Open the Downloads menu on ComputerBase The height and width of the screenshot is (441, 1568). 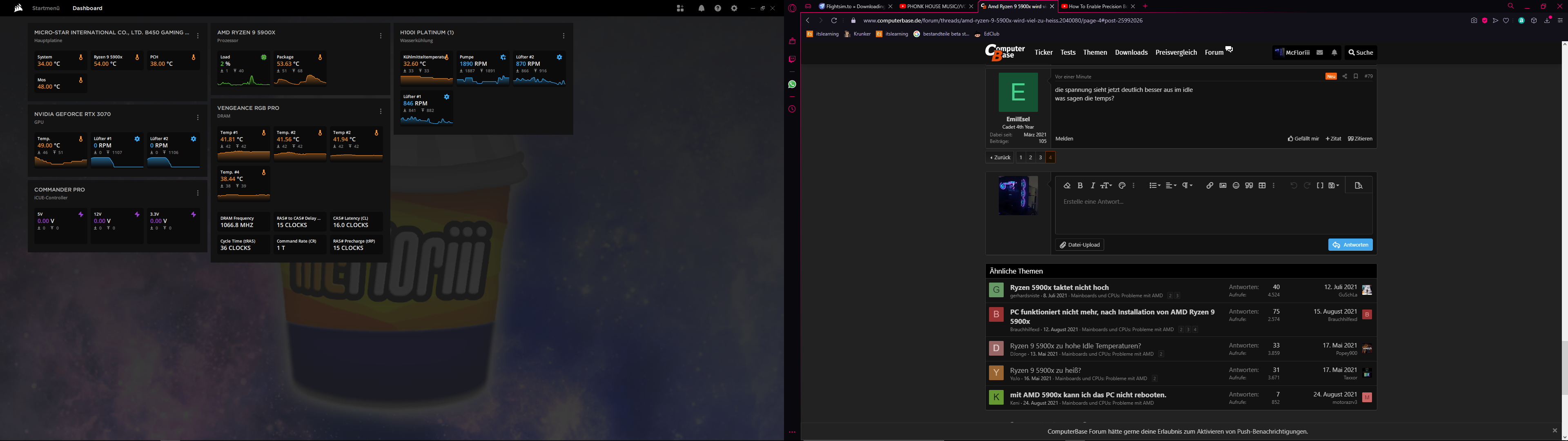pos(1131,52)
